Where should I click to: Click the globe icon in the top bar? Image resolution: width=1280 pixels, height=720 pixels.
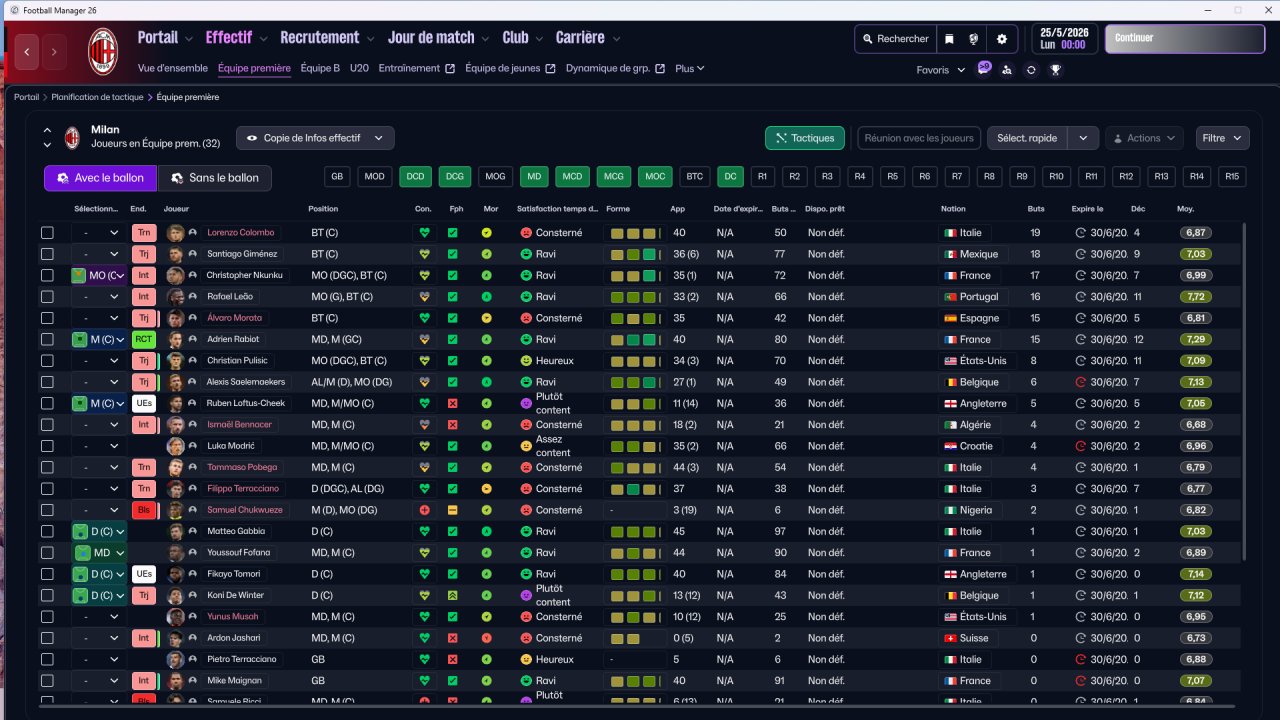click(x=973, y=39)
